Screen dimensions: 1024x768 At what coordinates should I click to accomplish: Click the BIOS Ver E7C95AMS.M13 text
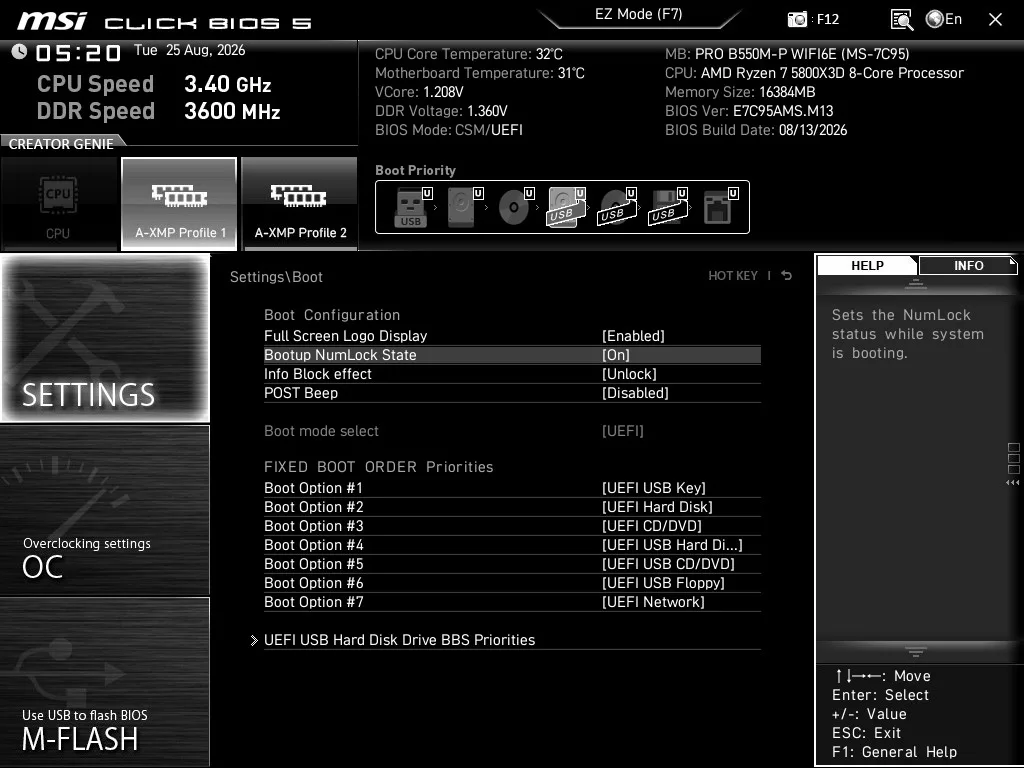point(749,111)
